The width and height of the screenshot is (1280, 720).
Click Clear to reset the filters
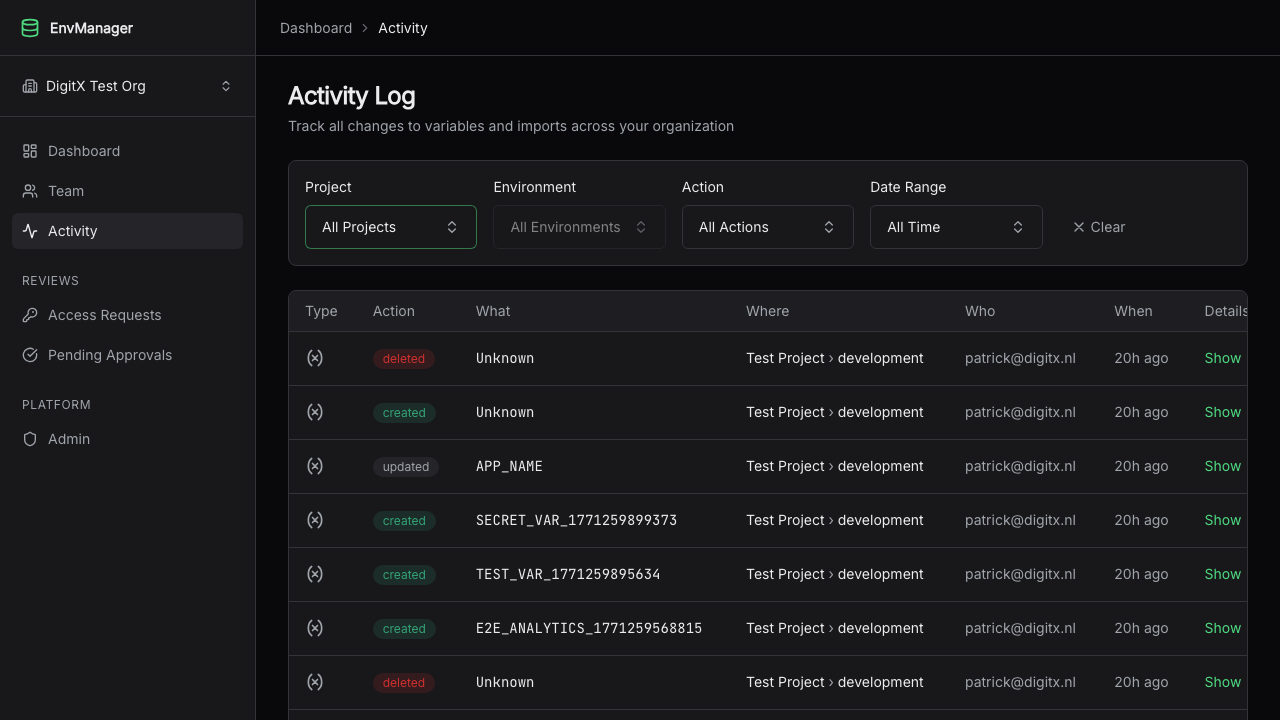1098,227
